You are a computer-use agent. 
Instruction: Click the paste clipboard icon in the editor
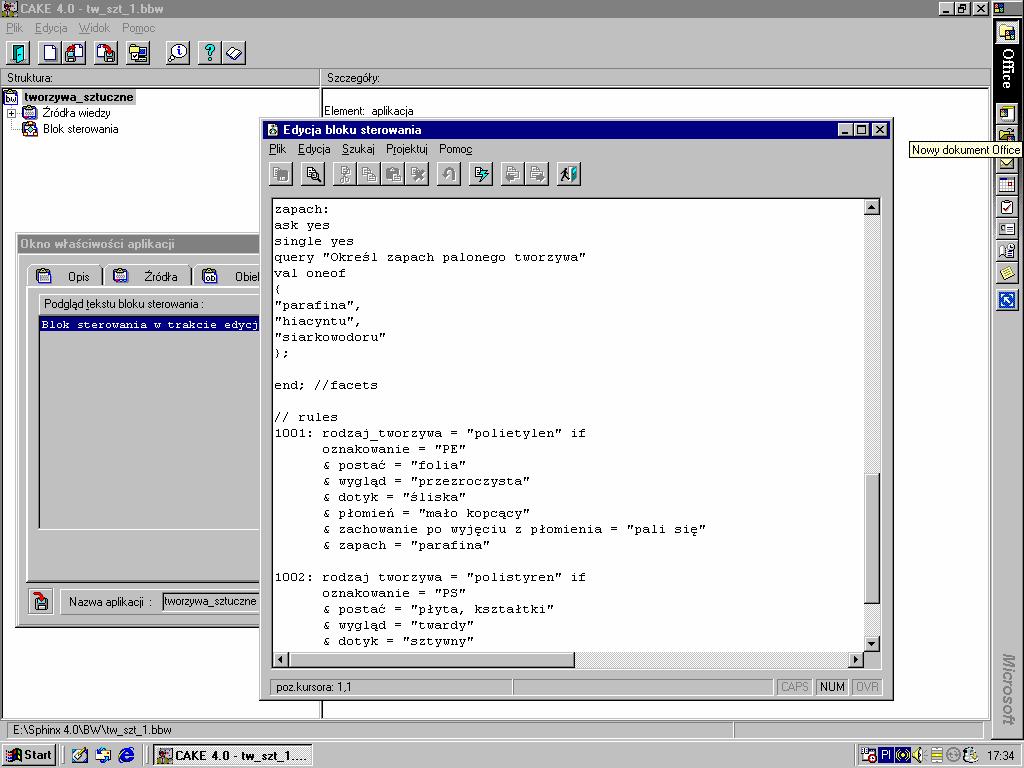[x=393, y=174]
